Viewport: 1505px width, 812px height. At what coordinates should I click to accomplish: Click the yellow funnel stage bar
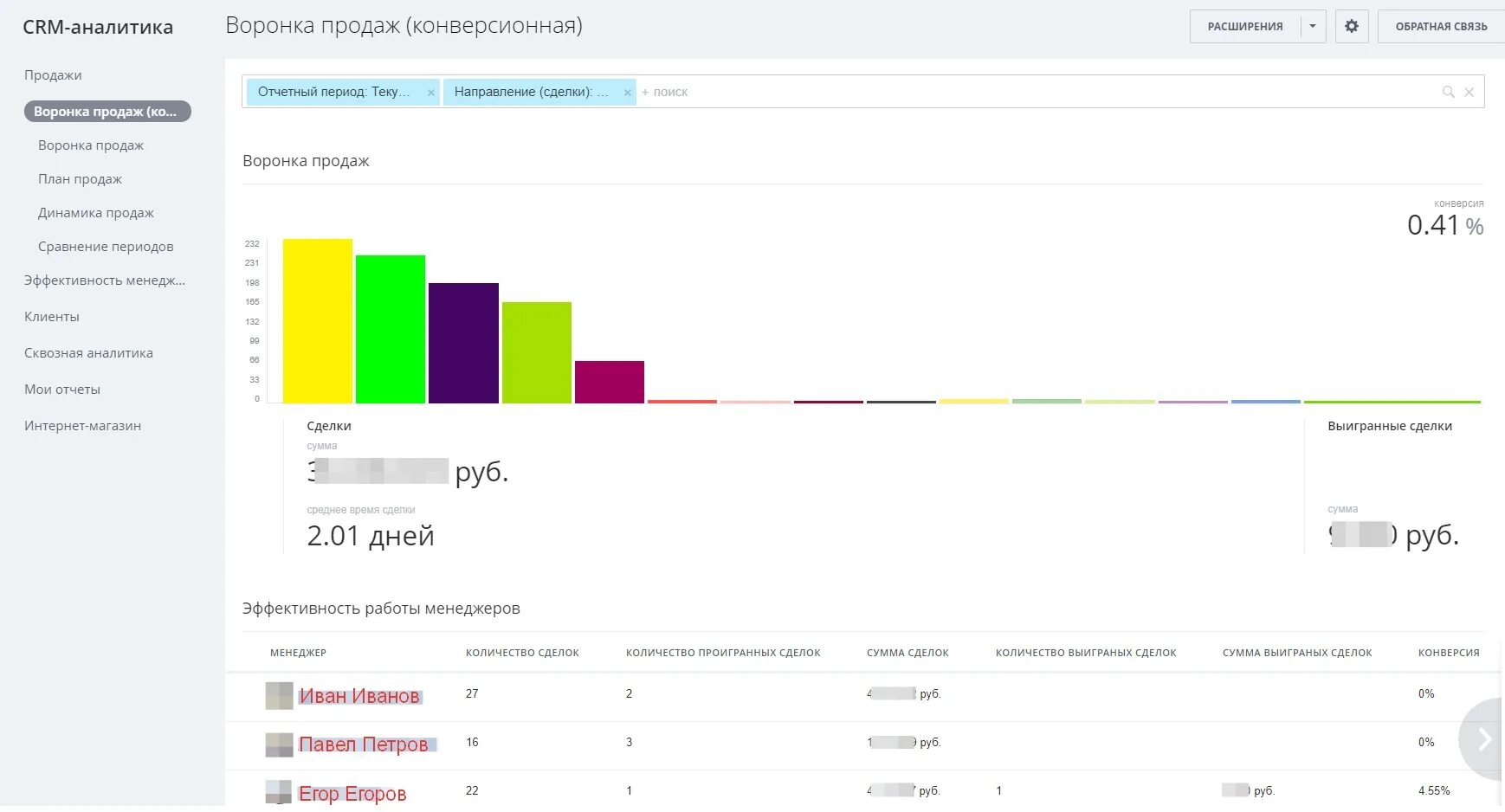pyautogui.click(x=316, y=320)
